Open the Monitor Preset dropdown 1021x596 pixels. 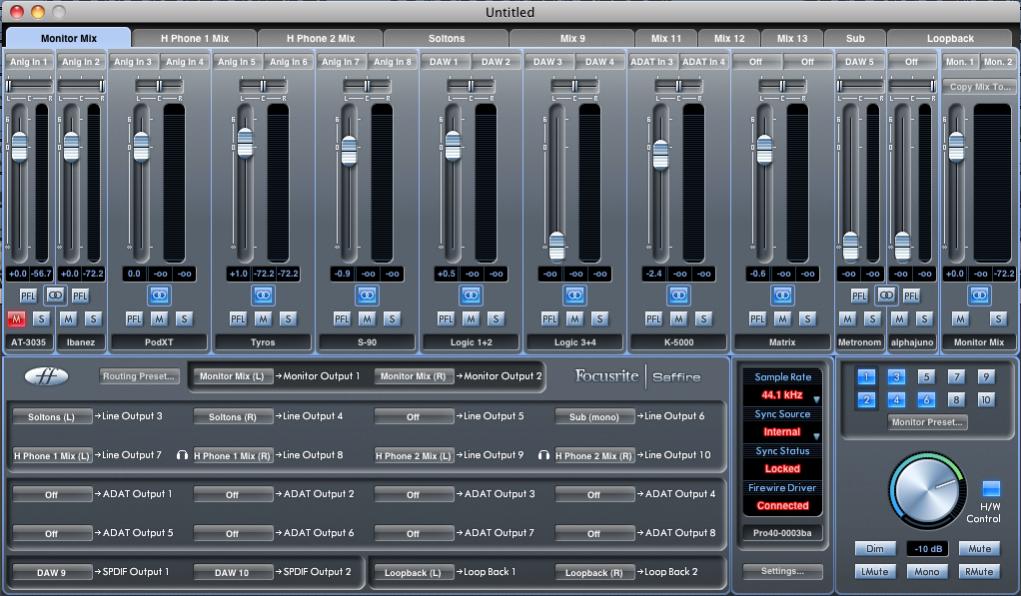point(927,422)
